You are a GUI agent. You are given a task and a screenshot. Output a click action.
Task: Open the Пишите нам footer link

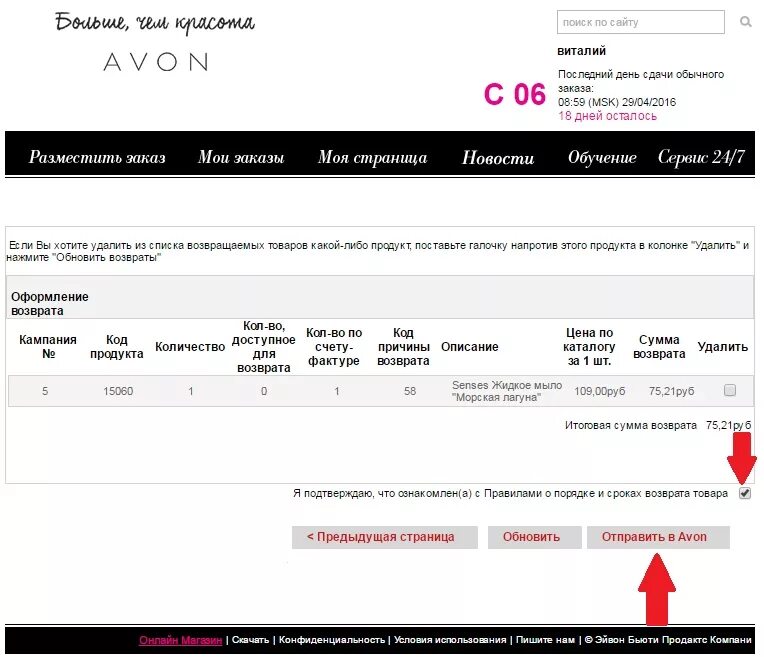coord(545,639)
